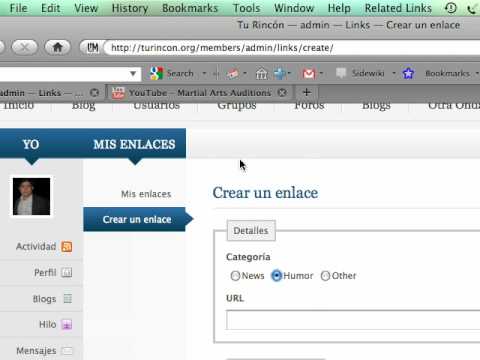The image size is (480, 360).
Task: Click the building icon in Google toolbar
Action: [x=261, y=73]
